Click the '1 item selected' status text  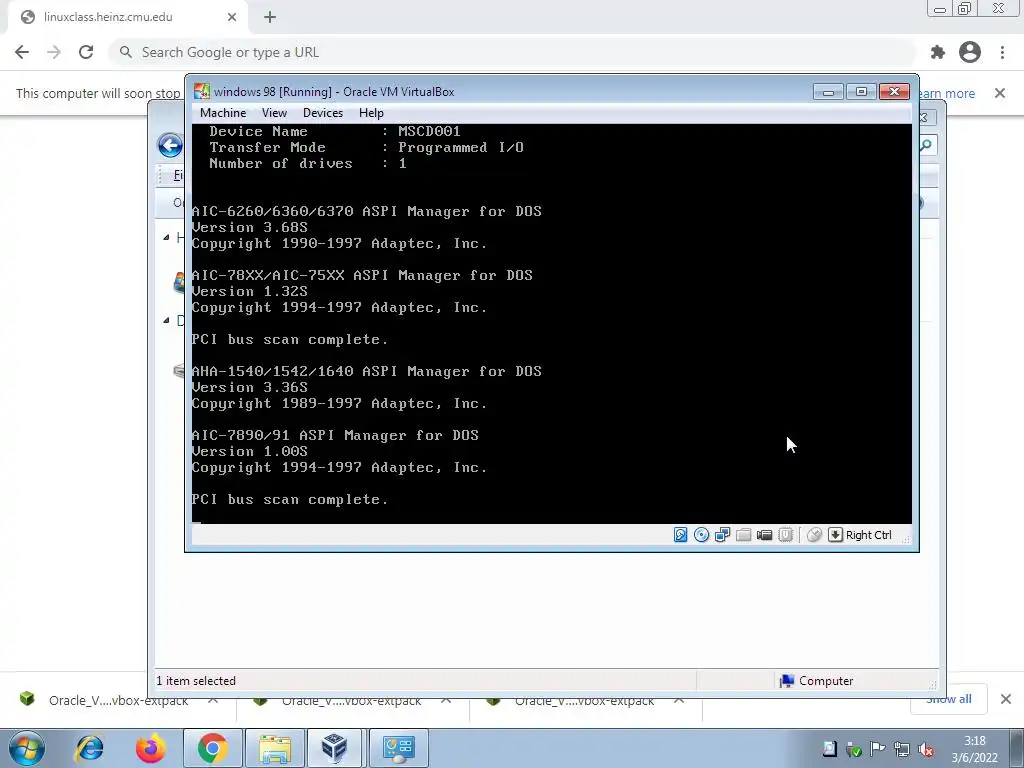[196, 680]
